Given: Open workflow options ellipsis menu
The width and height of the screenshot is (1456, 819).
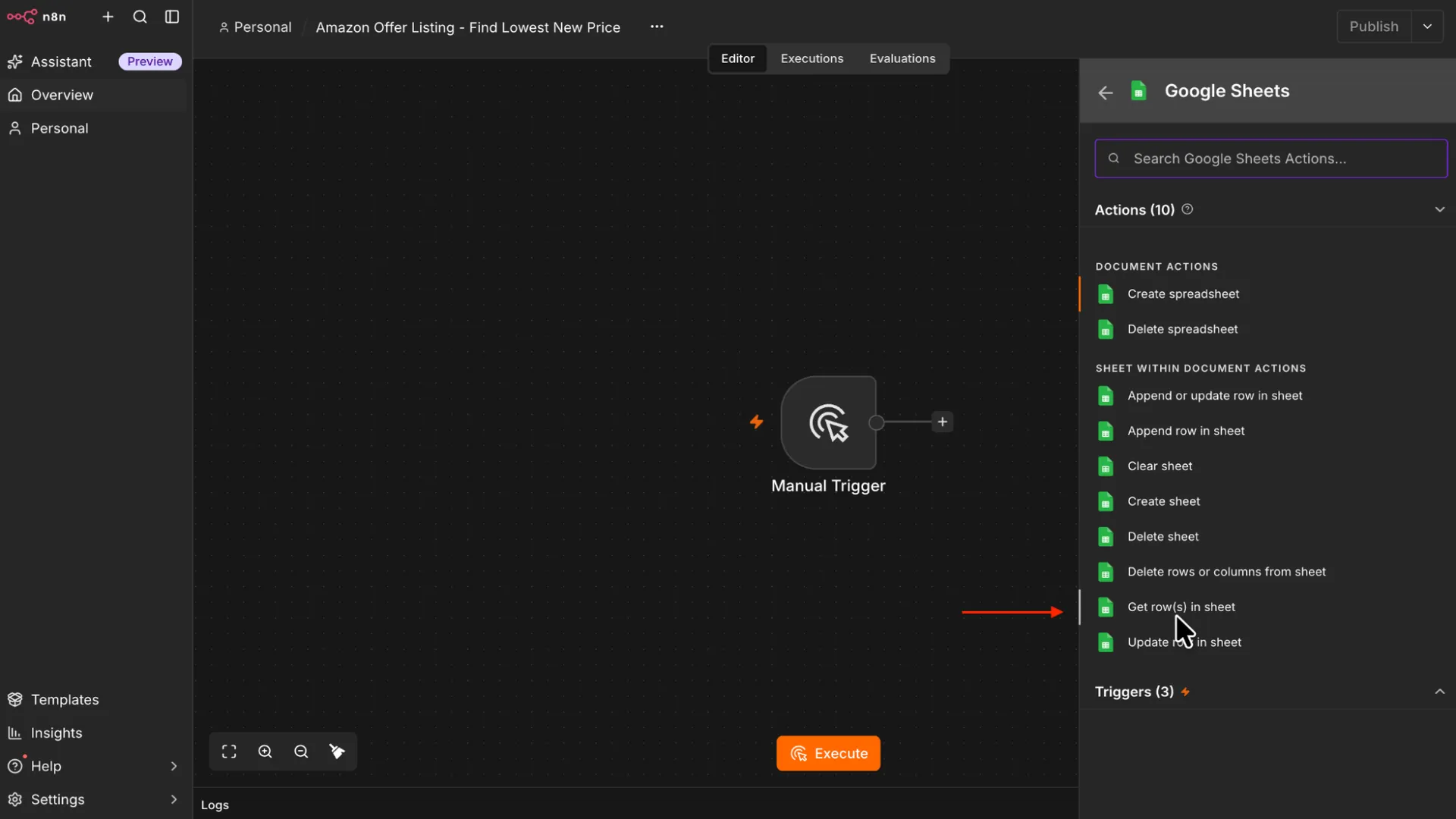Looking at the screenshot, I should 657,27.
